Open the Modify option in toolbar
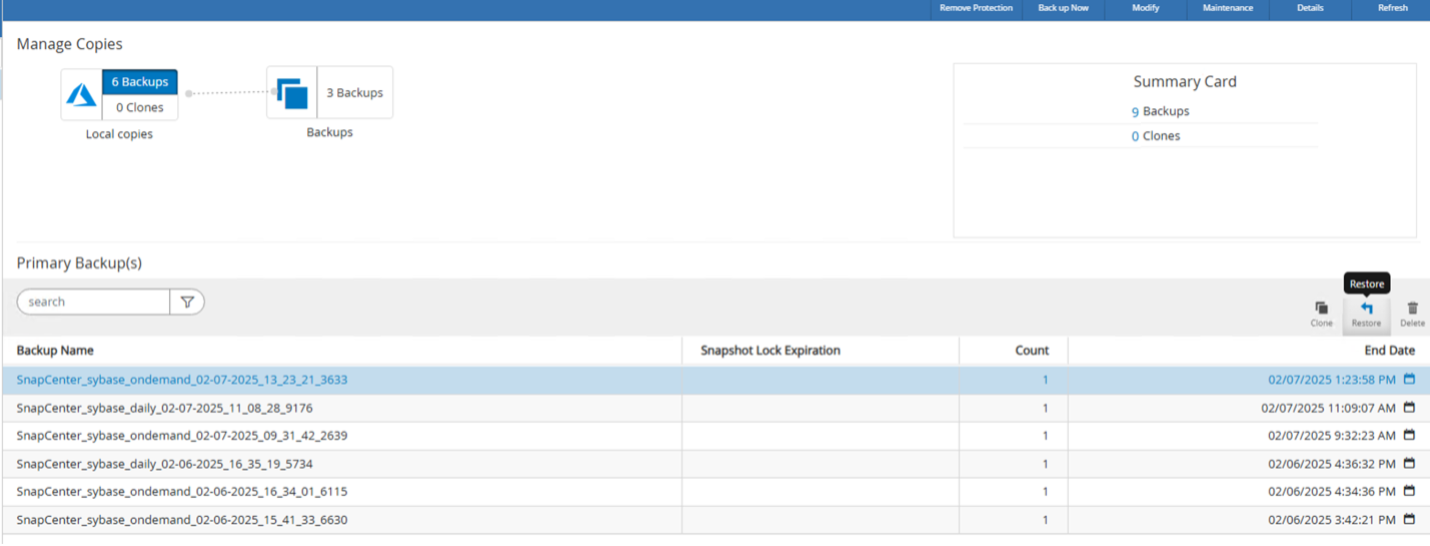This screenshot has height=546, width=1430. point(1145,8)
